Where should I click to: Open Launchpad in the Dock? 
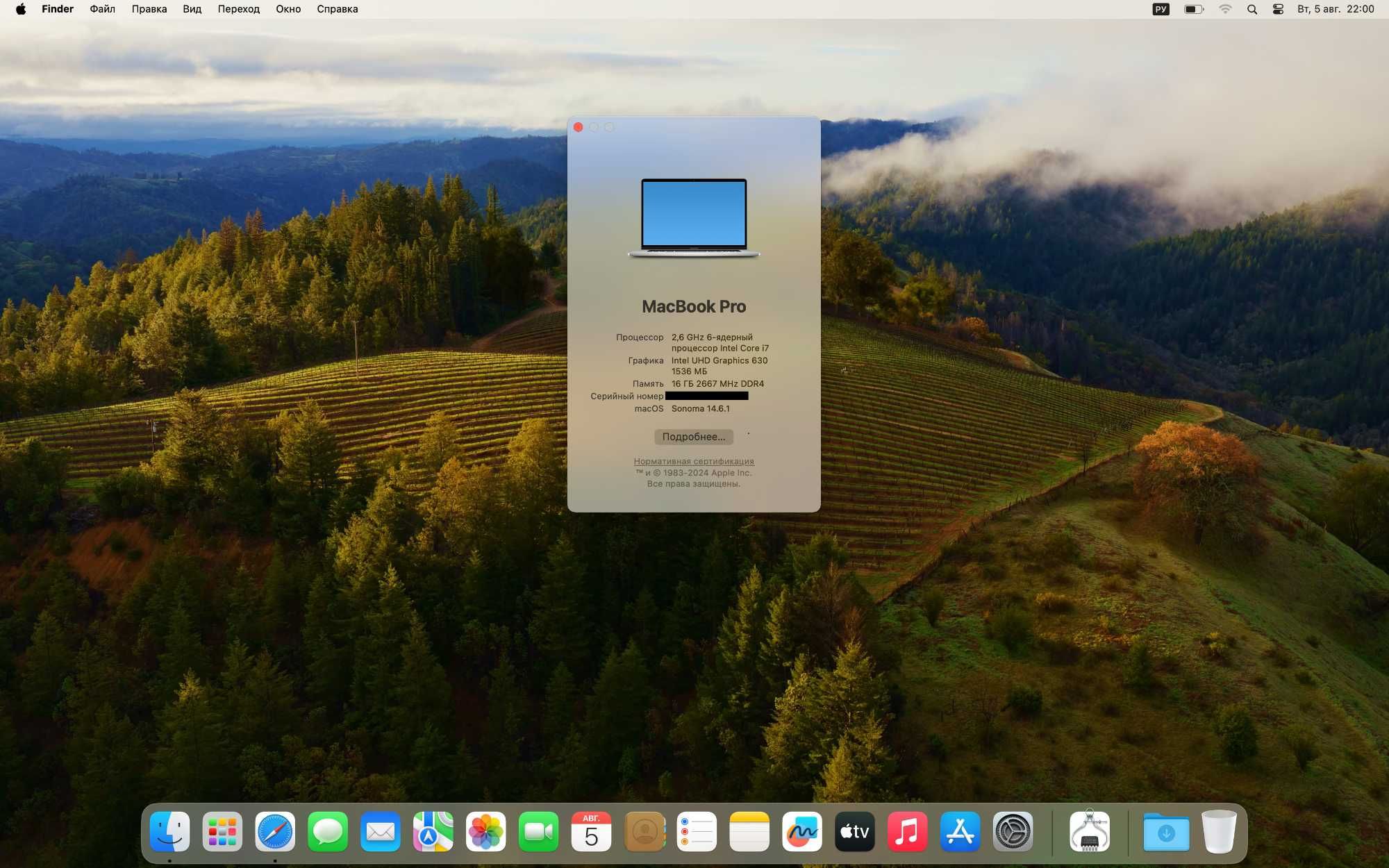(x=222, y=831)
